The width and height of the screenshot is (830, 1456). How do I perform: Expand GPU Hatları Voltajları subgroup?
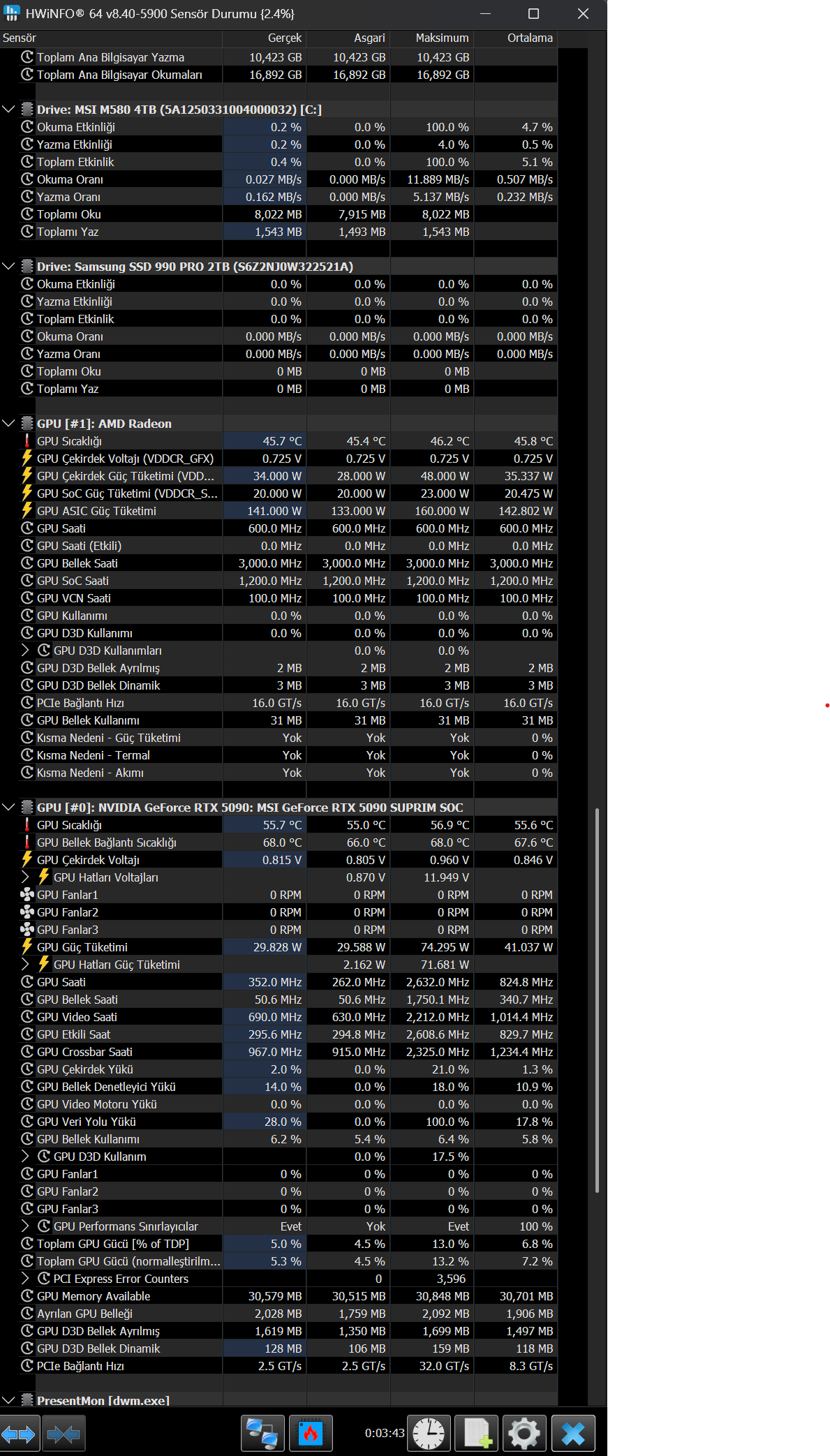(x=26, y=877)
